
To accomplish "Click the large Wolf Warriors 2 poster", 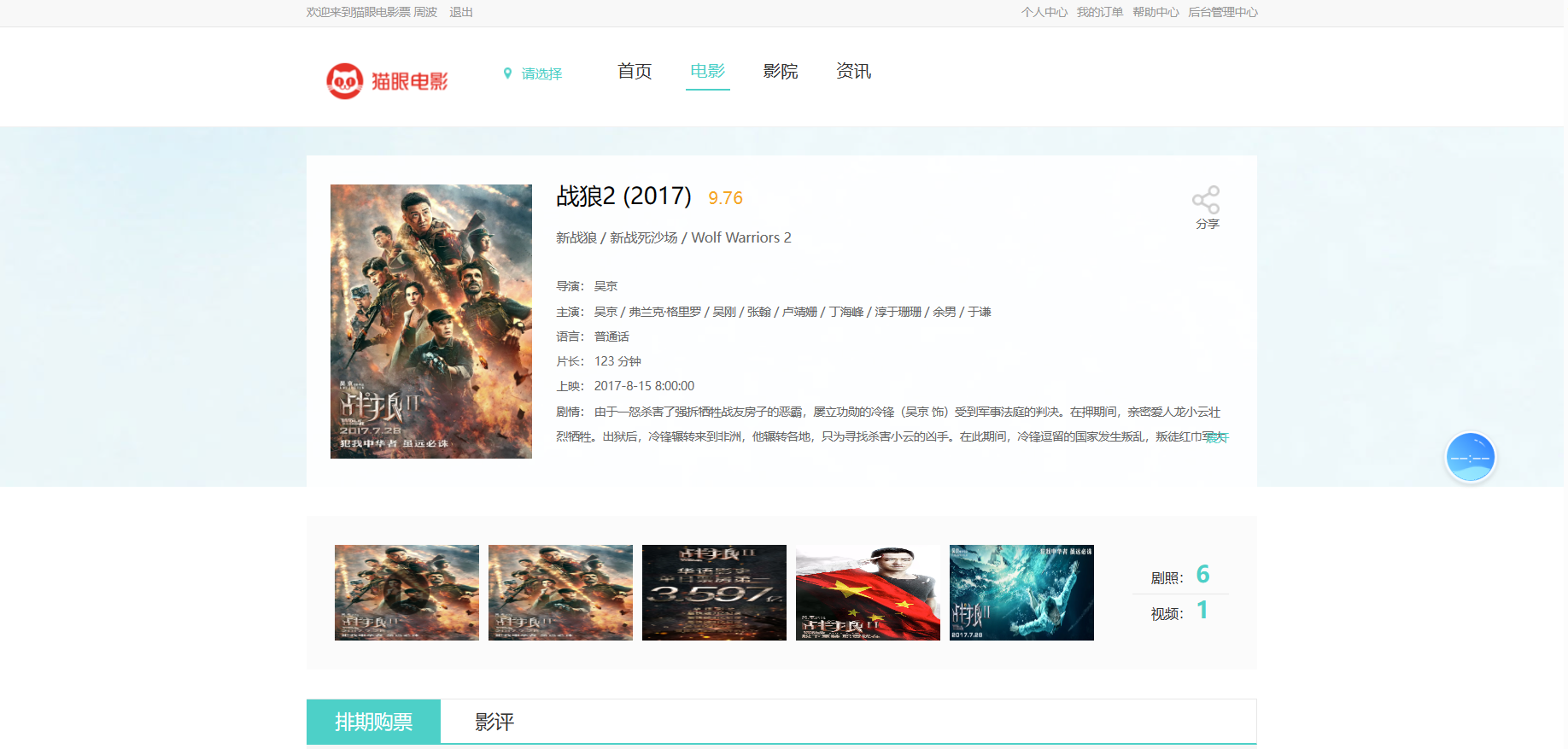I will 431,321.
